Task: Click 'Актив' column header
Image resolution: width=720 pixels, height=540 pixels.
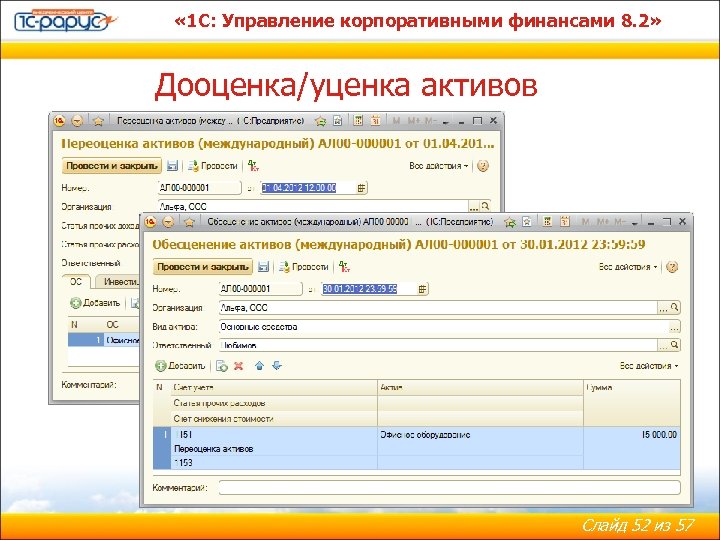Action: 480,388
